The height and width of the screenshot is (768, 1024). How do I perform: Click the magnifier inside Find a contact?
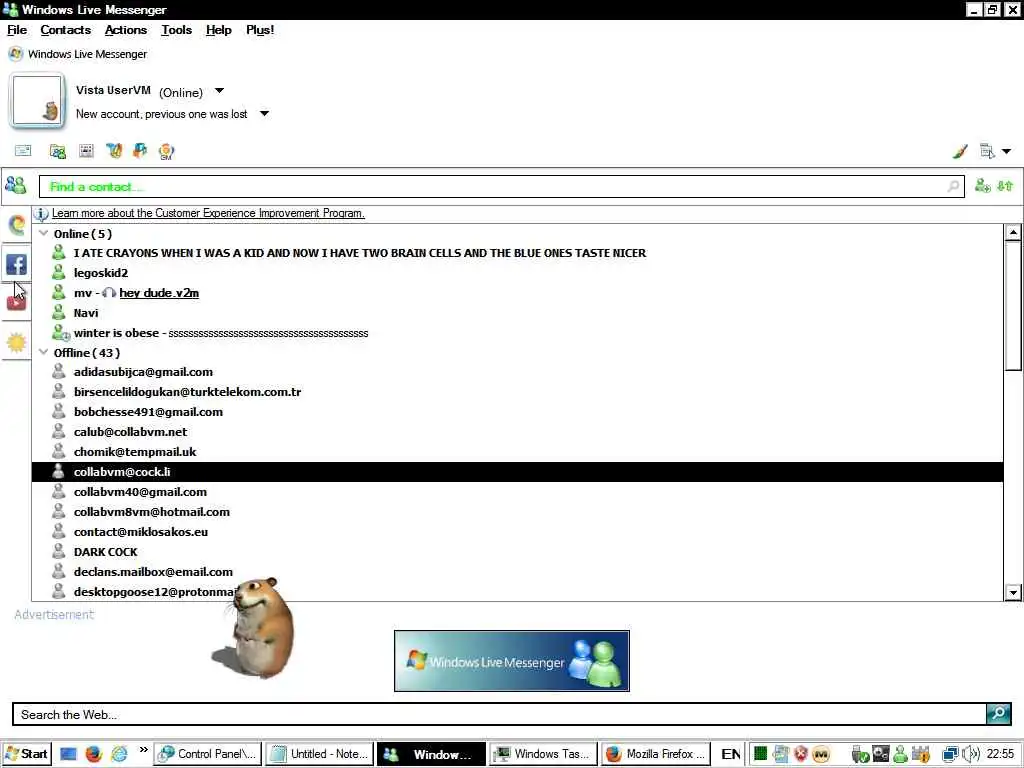pos(953,187)
